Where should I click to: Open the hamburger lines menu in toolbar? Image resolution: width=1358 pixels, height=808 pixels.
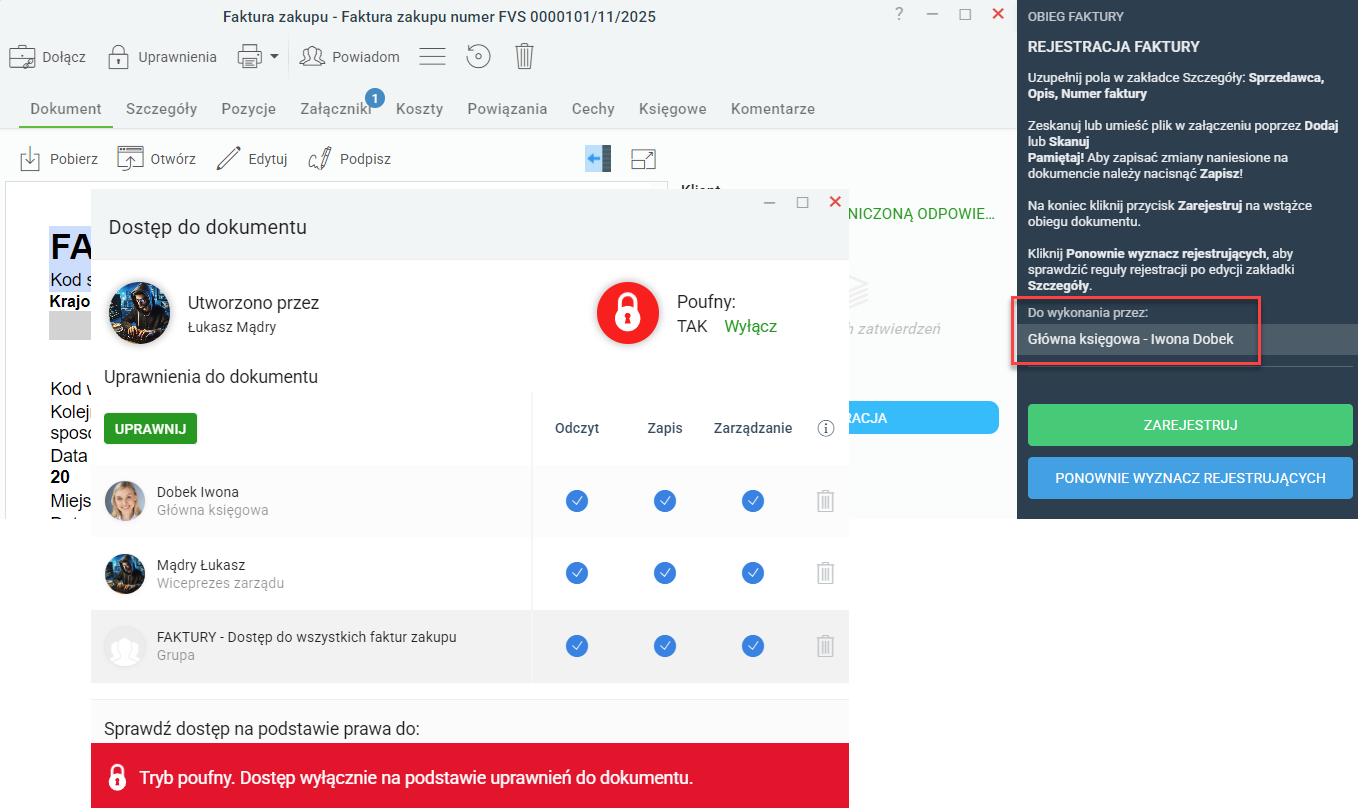(x=432, y=57)
